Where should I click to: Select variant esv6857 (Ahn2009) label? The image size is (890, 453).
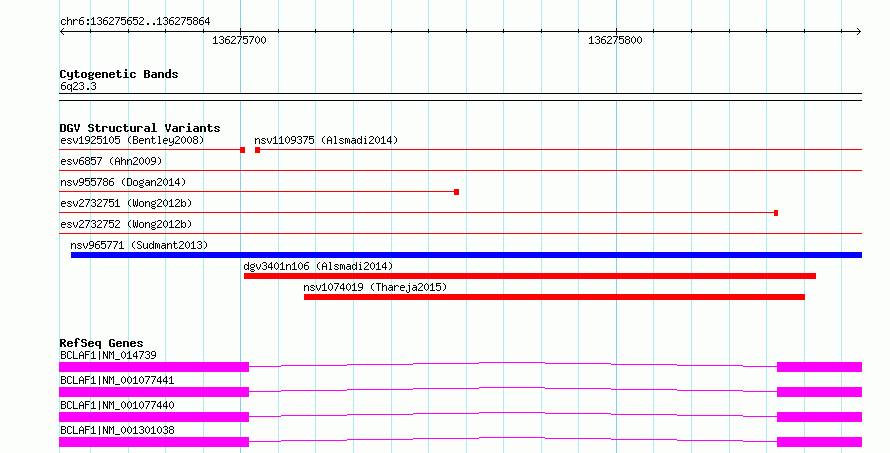pos(111,161)
